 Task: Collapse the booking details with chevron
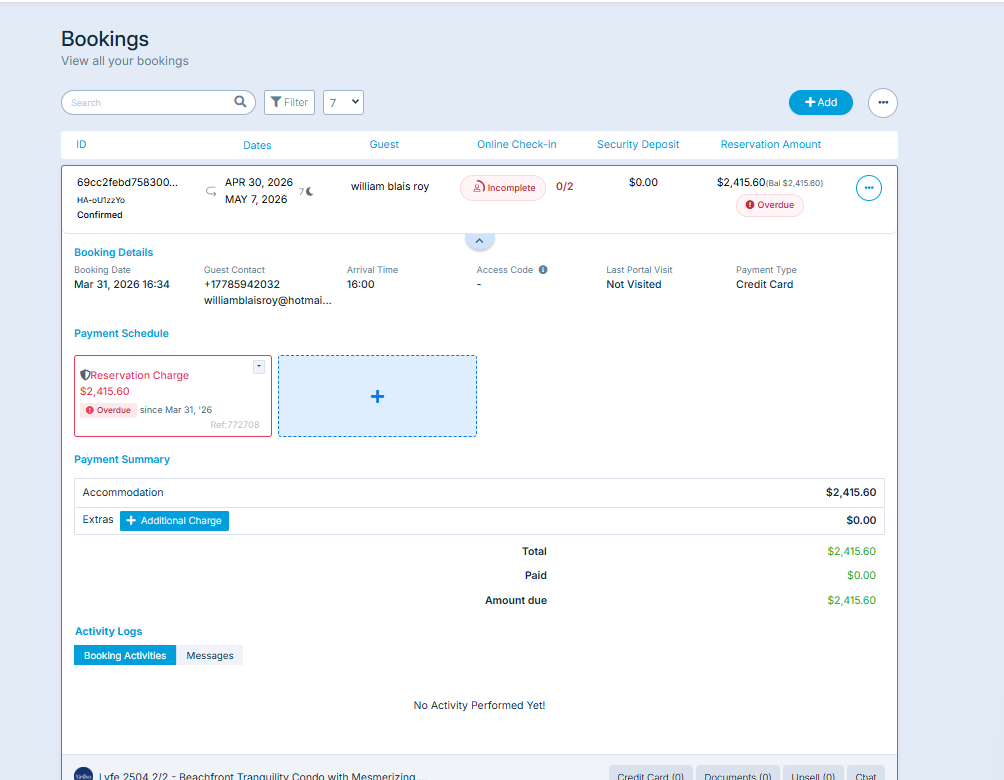pyautogui.click(x=479, y=241)
